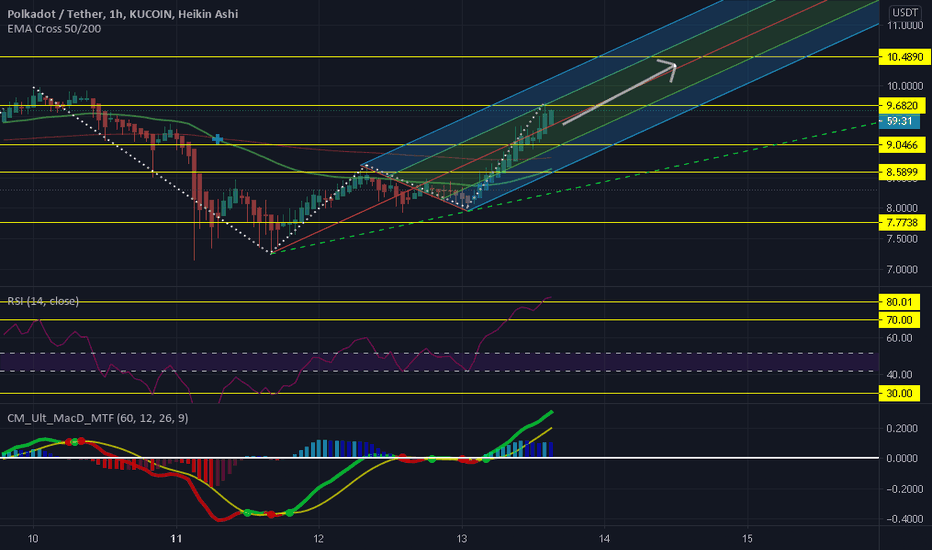Click the RSI 30.00 level label

point(899,393)
